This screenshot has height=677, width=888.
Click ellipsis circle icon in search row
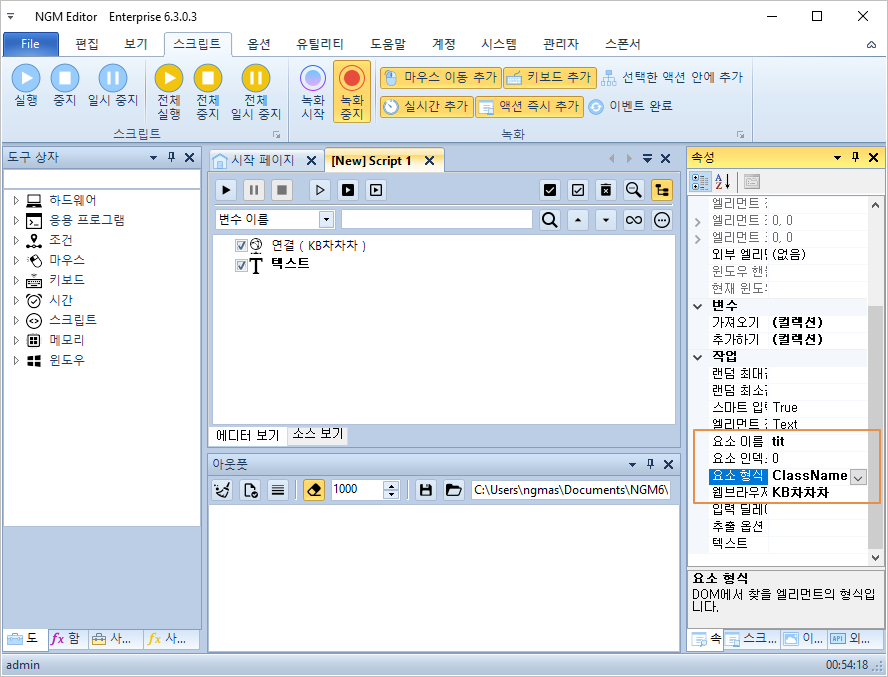click(661, 220)
